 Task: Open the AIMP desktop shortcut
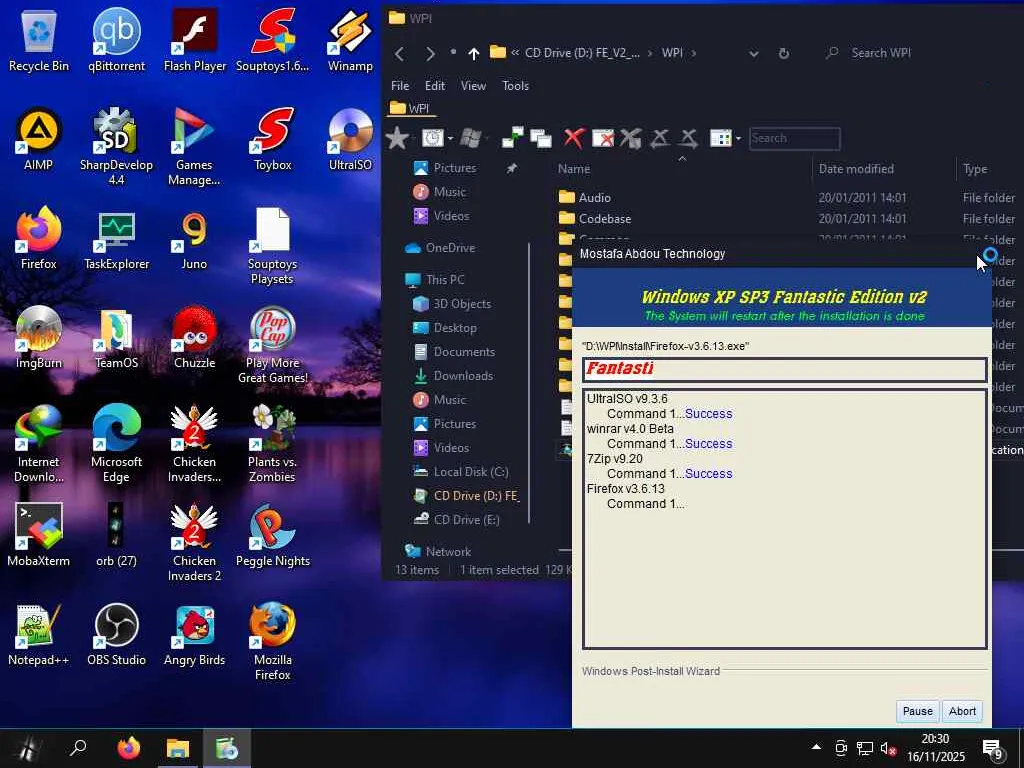[x=39, y=139]
